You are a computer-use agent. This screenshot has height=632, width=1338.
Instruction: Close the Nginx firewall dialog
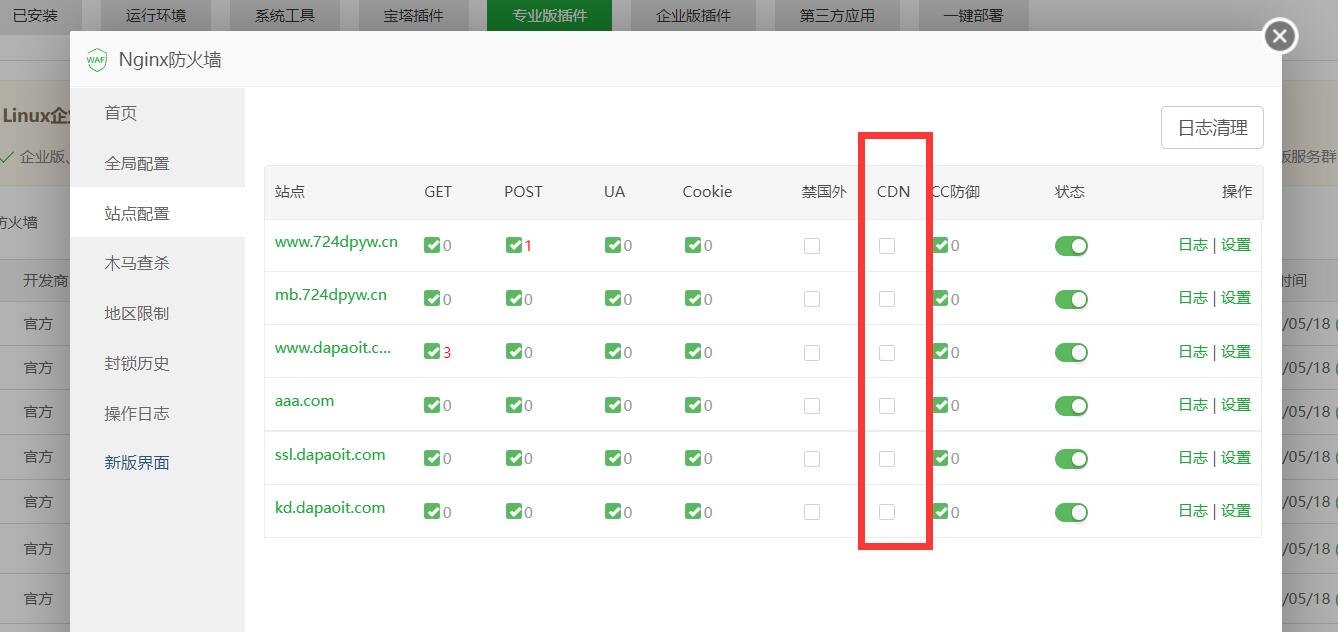point(1280,37)
